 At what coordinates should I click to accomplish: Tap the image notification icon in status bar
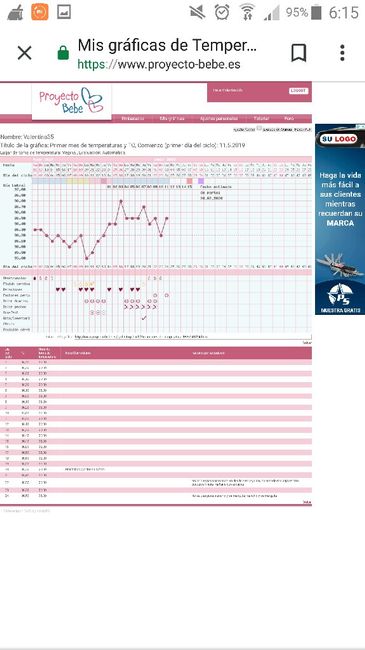[64, 12]
